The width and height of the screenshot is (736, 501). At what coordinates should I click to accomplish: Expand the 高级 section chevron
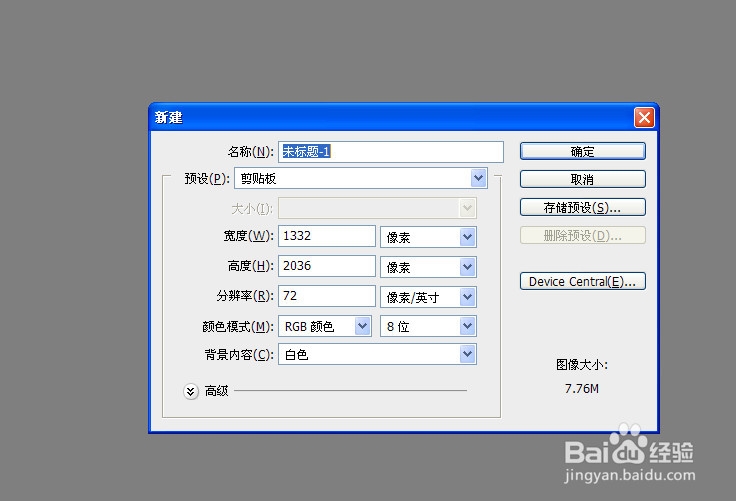click(191, 391)
